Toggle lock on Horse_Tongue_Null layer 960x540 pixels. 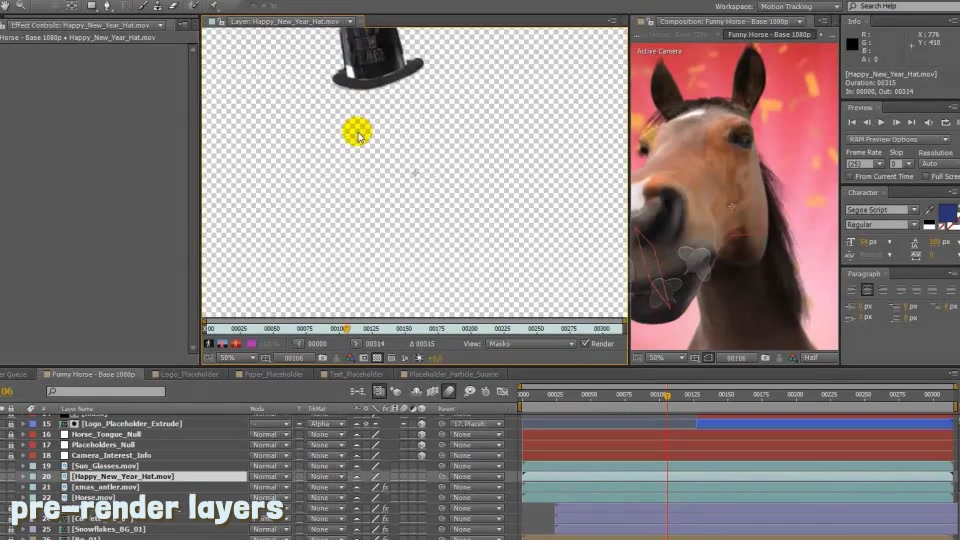coord(10,434)
